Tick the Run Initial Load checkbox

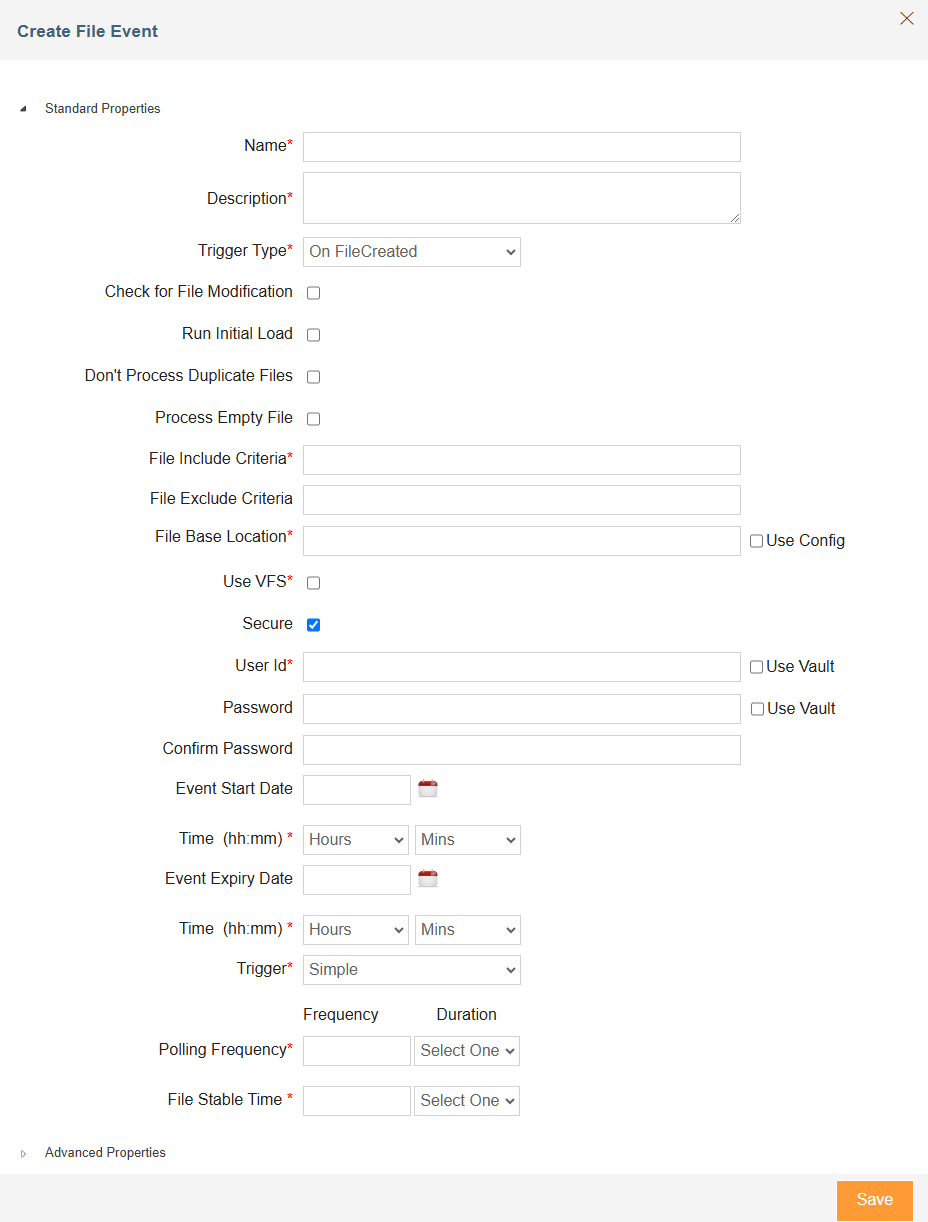point(313,335)
